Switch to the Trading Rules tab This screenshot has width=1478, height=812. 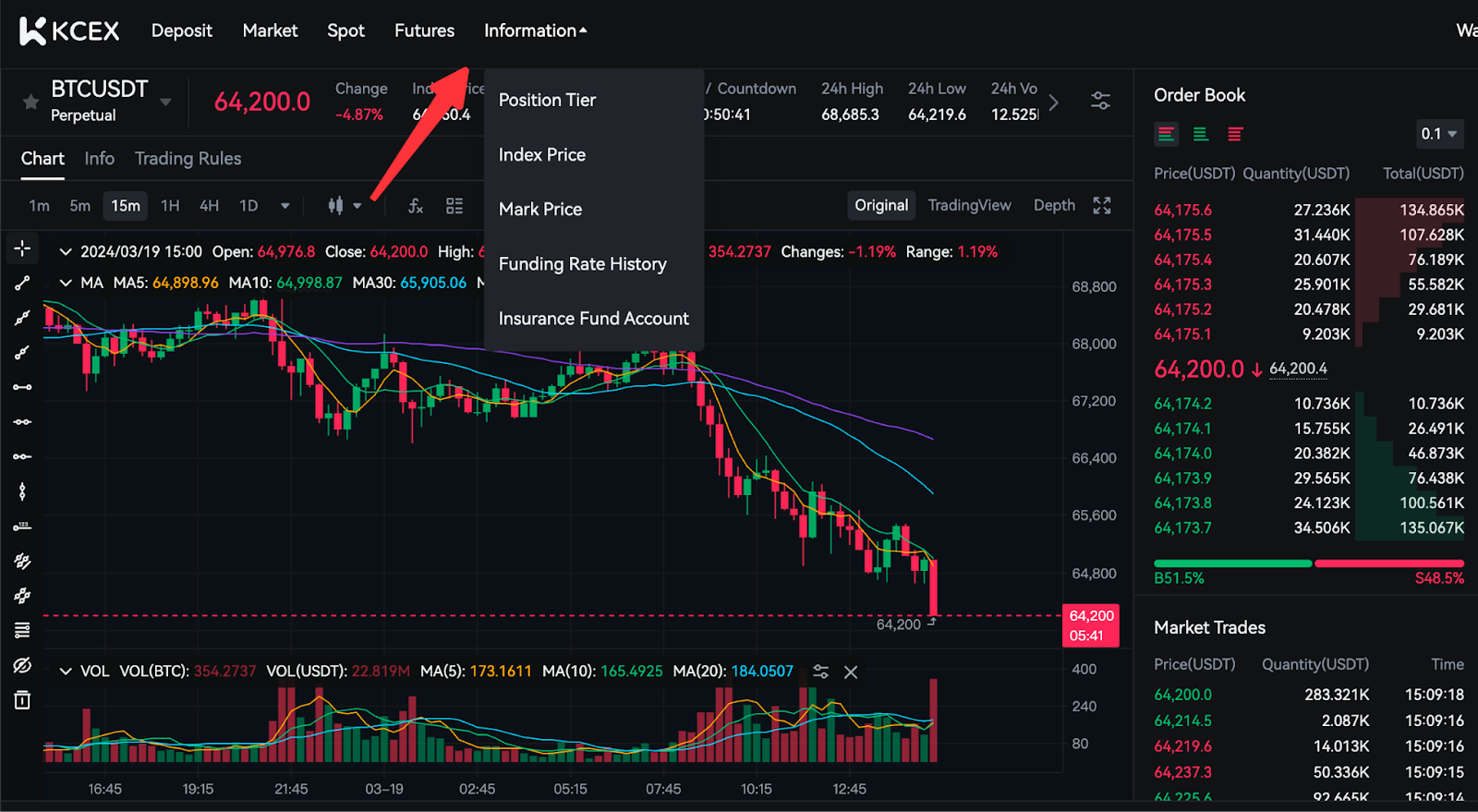click(188, 159)
